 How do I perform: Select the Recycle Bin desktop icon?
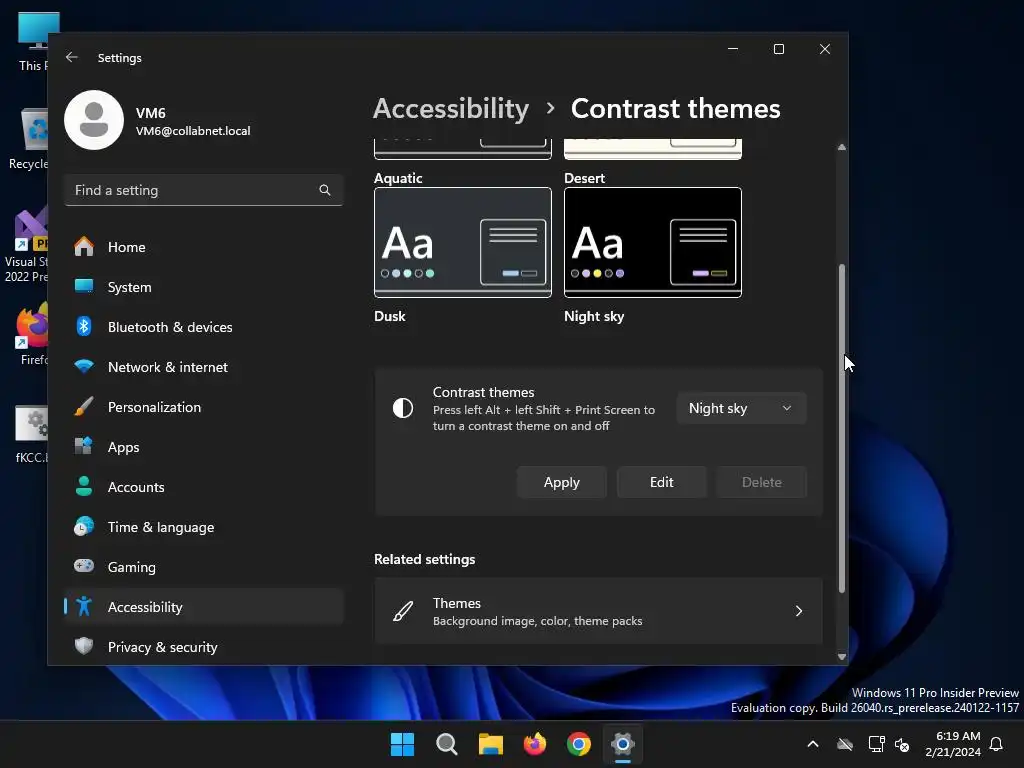point(29,139)
